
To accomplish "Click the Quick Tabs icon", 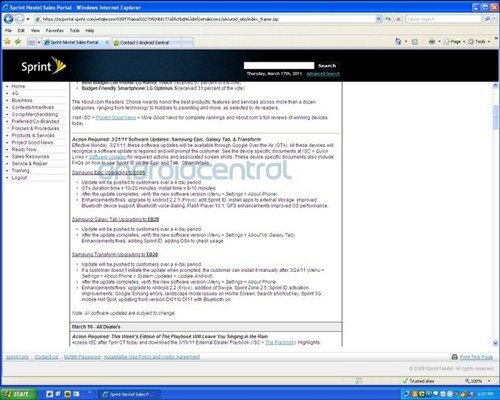I will tap(31, 42).
